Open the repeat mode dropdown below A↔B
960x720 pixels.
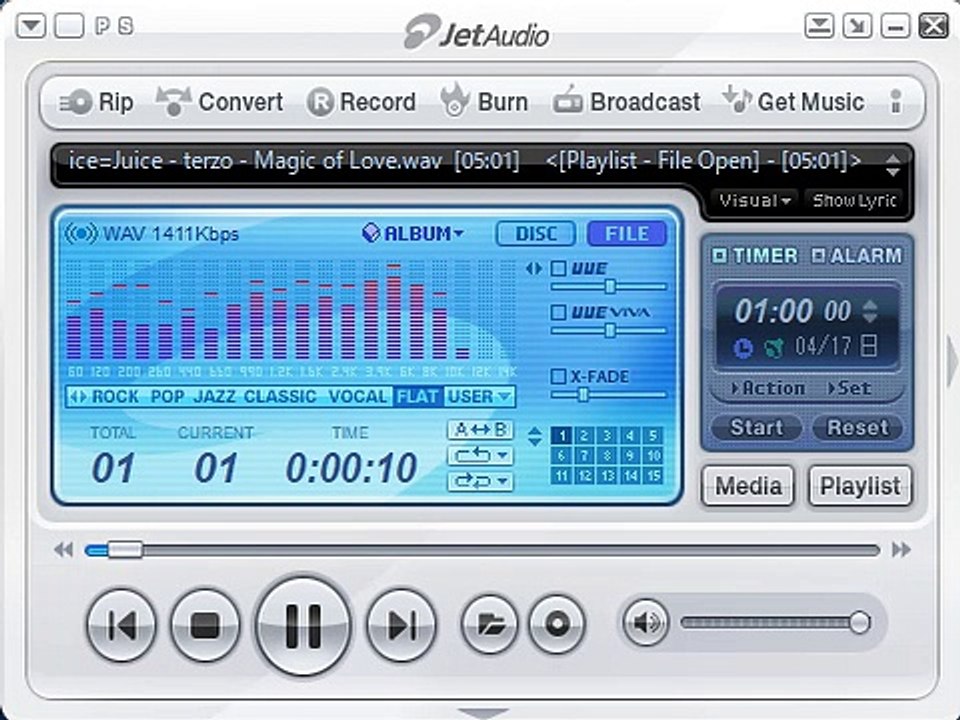[x=481, y=456]
